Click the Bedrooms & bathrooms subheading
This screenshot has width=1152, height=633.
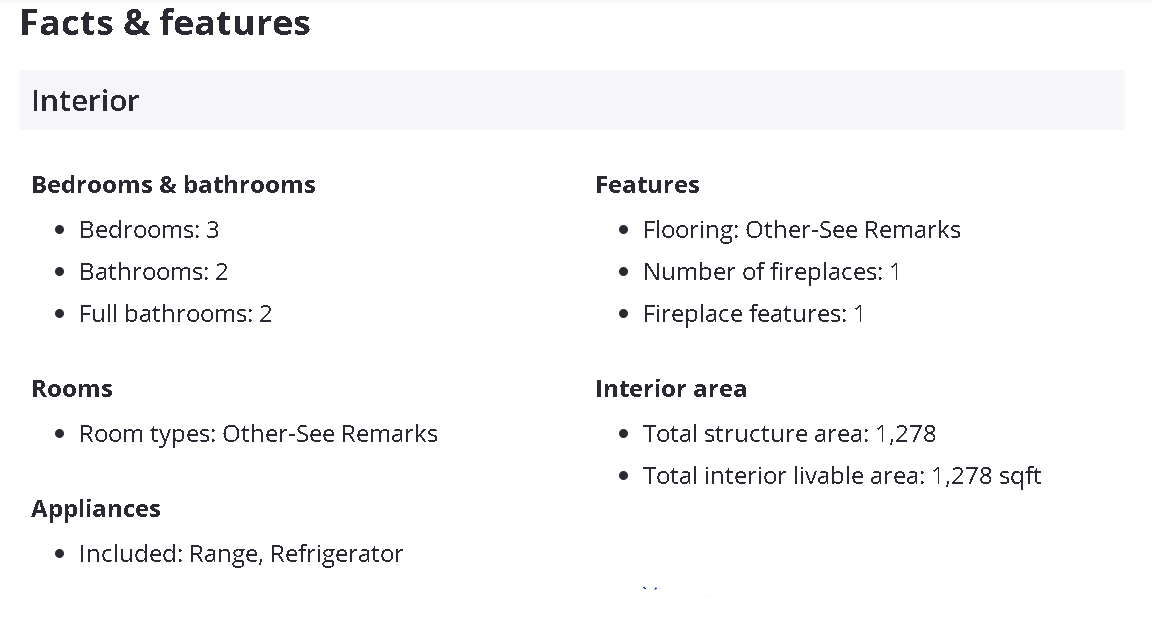coord(173,185)
